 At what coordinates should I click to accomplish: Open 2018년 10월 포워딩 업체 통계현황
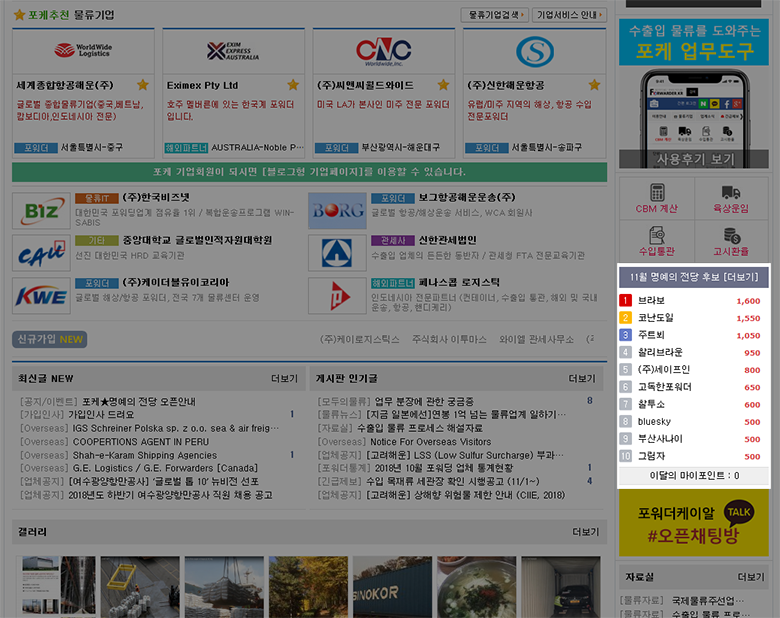click(x=444, y=468)
